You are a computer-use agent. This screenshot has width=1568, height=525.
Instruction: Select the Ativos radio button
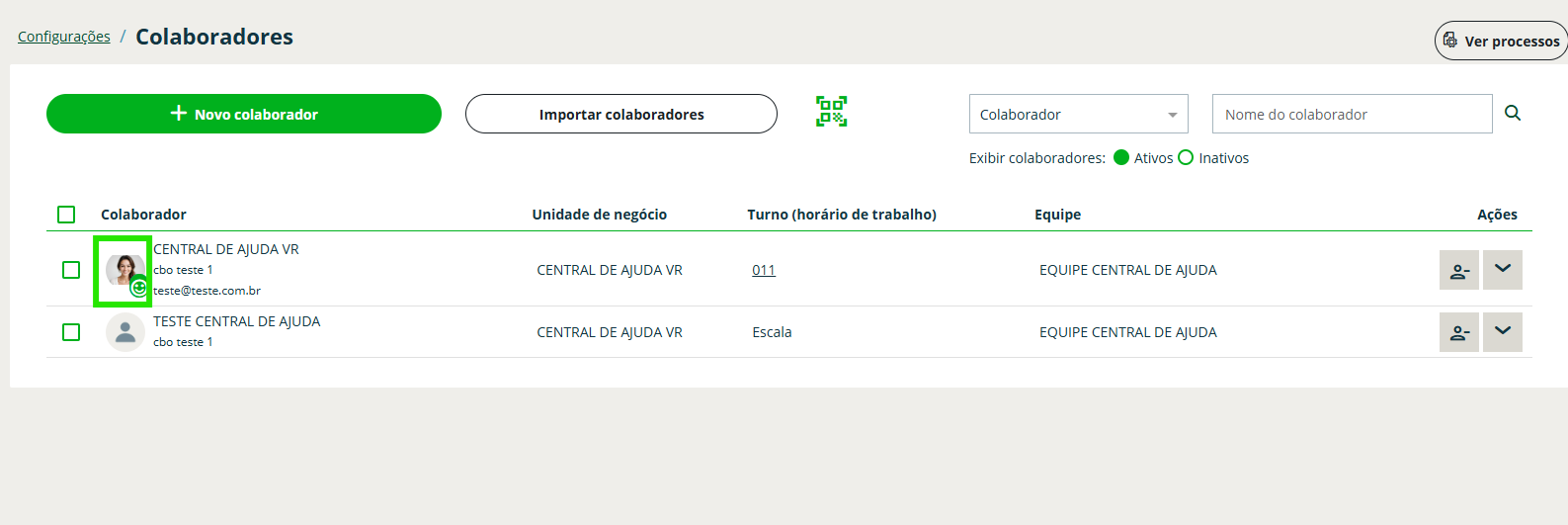click(1121, 158)
